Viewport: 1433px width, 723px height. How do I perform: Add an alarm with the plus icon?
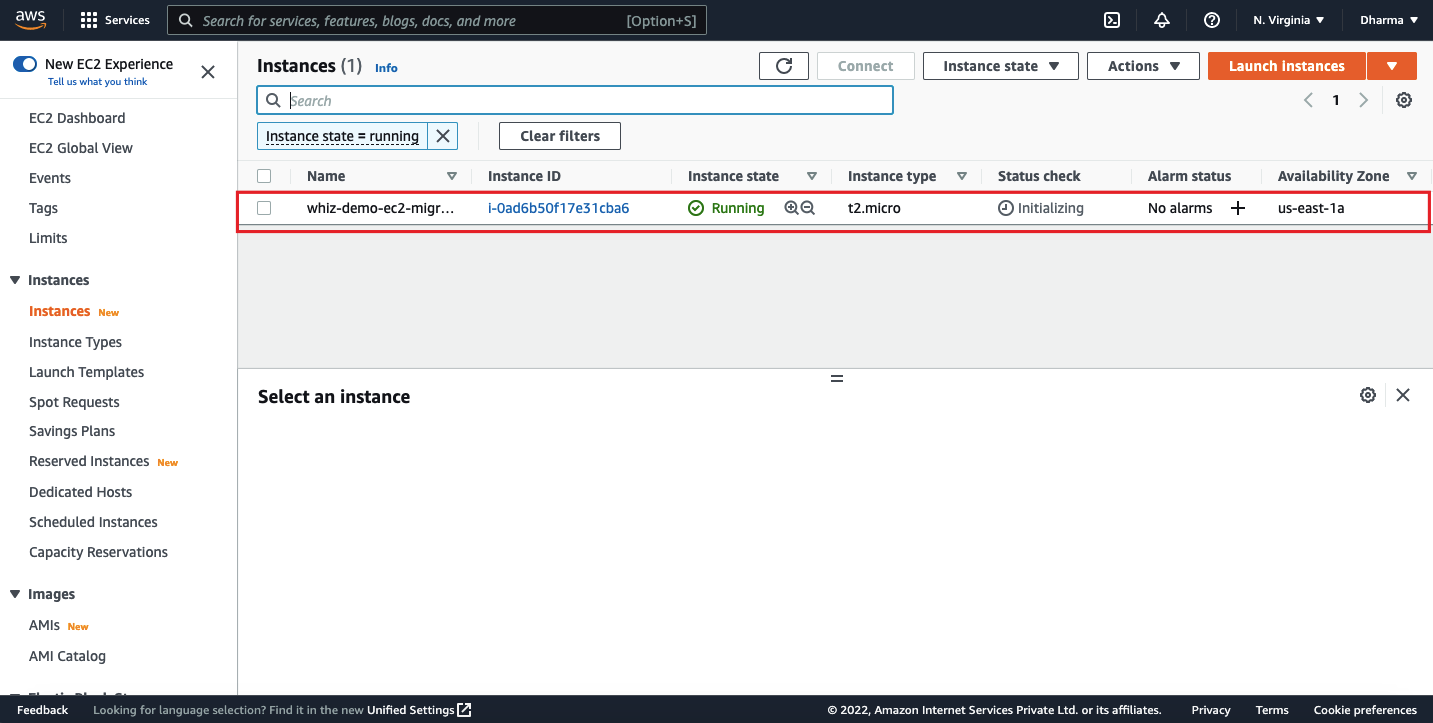pos(1237,208)
